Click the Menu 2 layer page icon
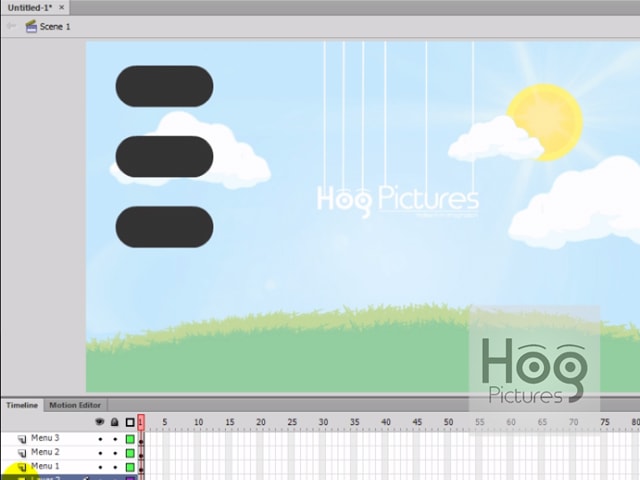640x480 pixels. coord(22,453)
